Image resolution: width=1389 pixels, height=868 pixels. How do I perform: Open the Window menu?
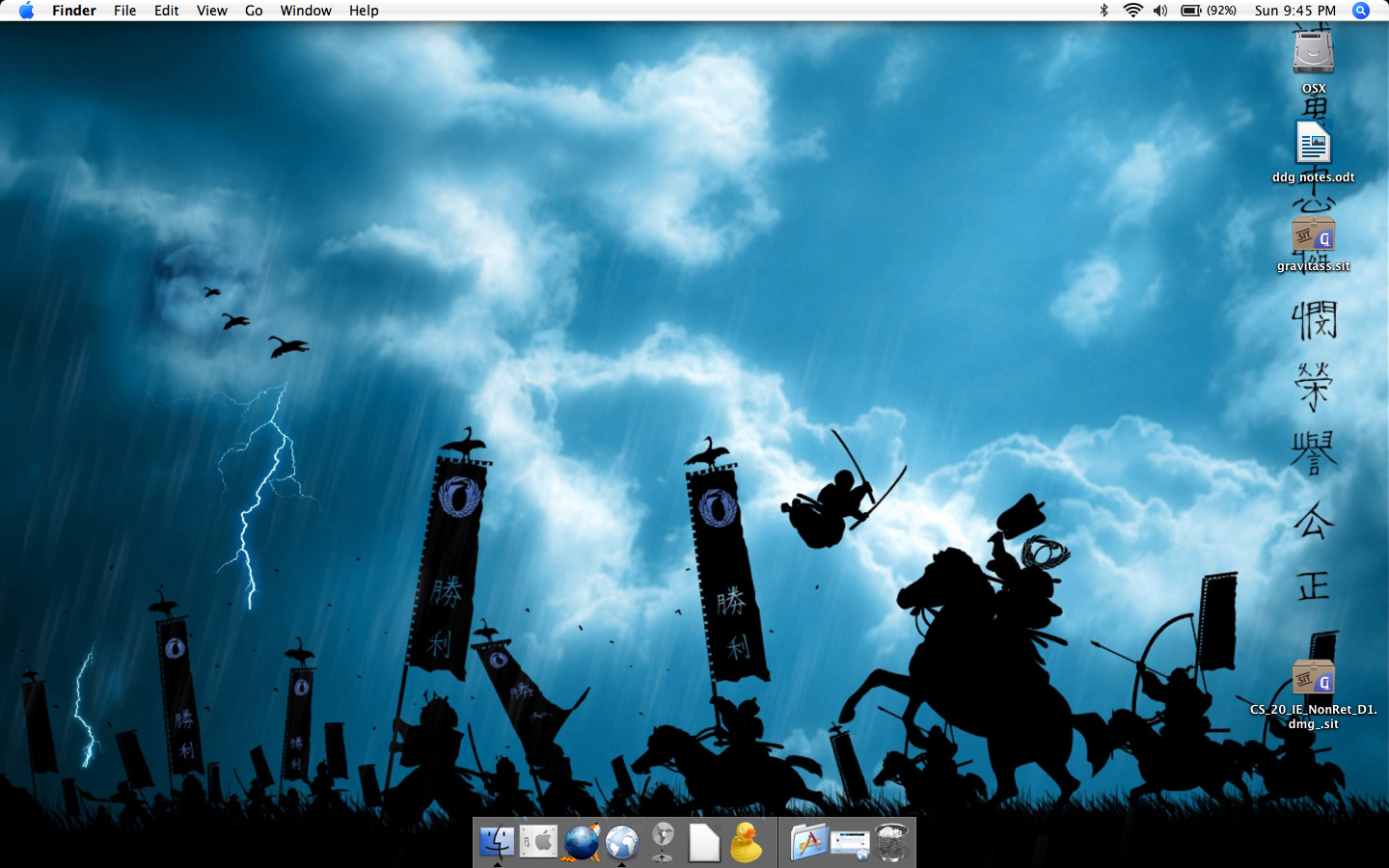click(306, 11)
